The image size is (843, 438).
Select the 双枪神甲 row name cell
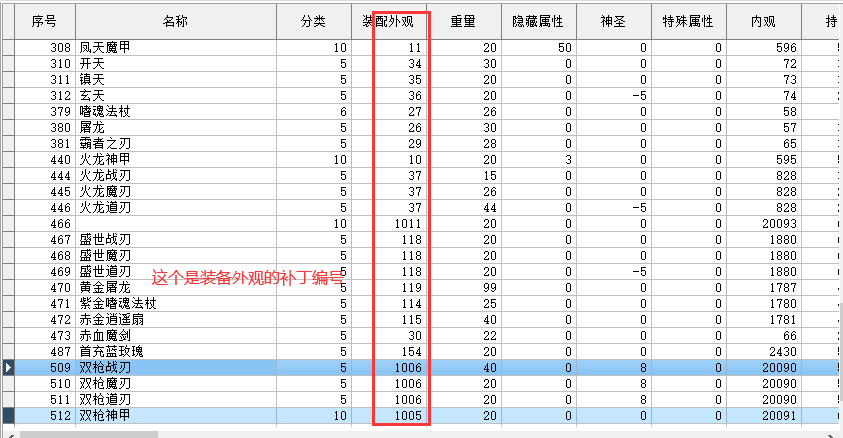[x=105, y=415]
